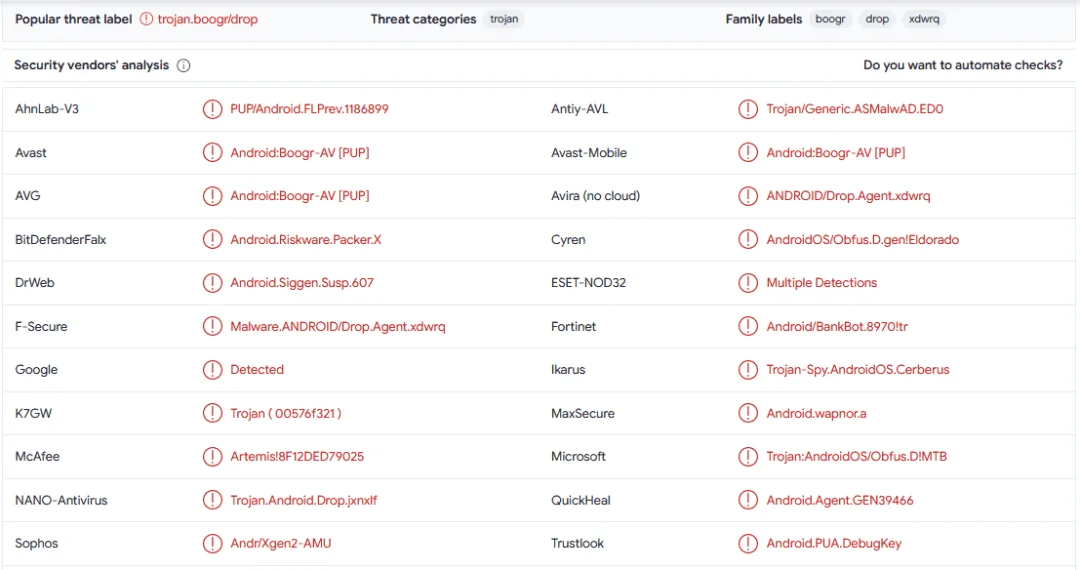
Task: Click the warning icon in Antiy-AVL row
Action: tap(748, 109)
